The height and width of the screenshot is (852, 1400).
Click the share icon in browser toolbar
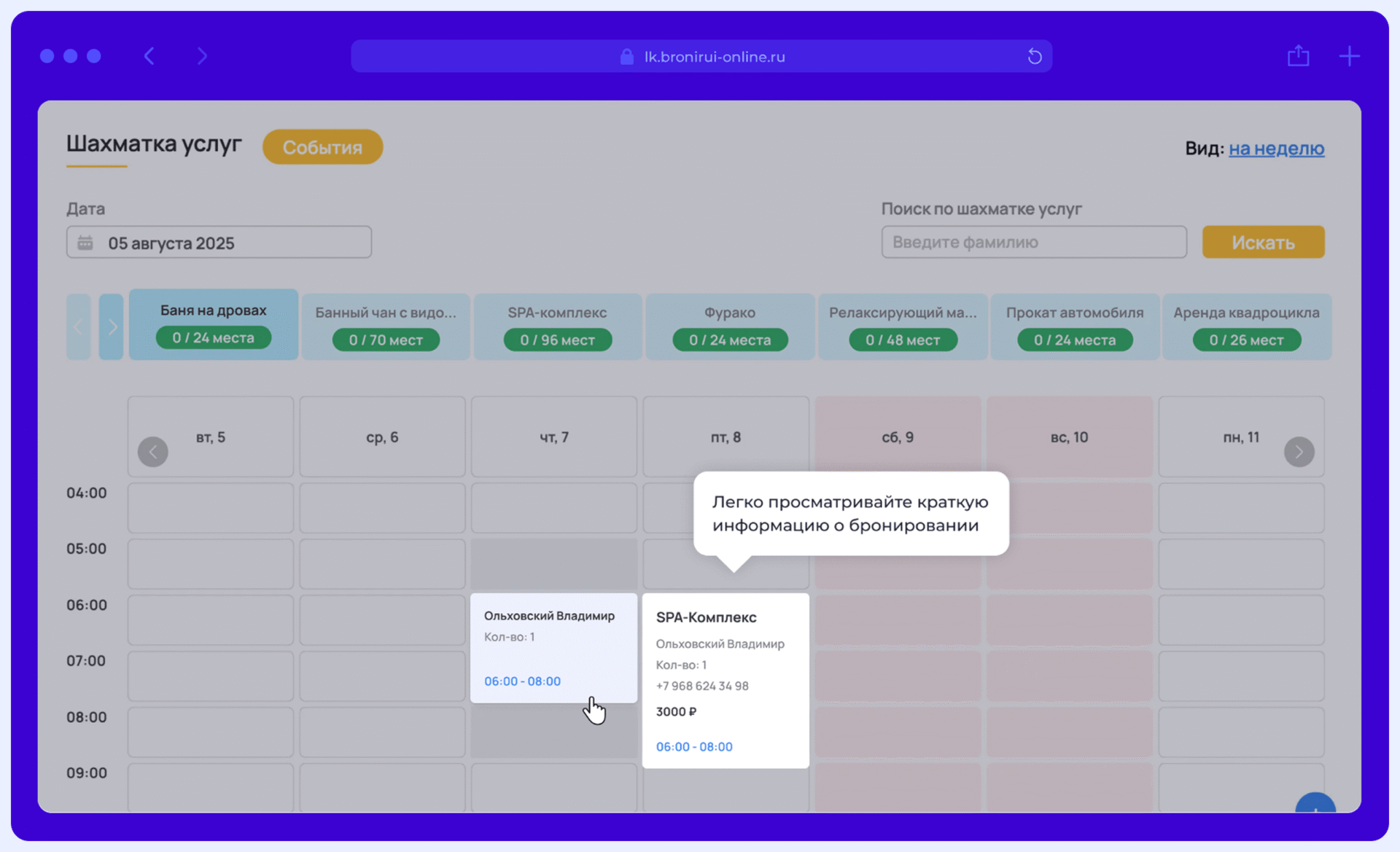[1298, 56]
